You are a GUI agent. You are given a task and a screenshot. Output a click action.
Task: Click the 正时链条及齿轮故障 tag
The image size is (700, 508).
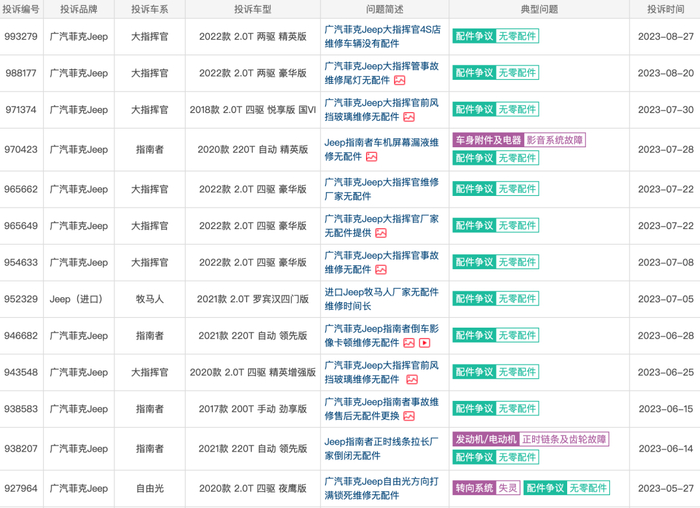point(563,439)
